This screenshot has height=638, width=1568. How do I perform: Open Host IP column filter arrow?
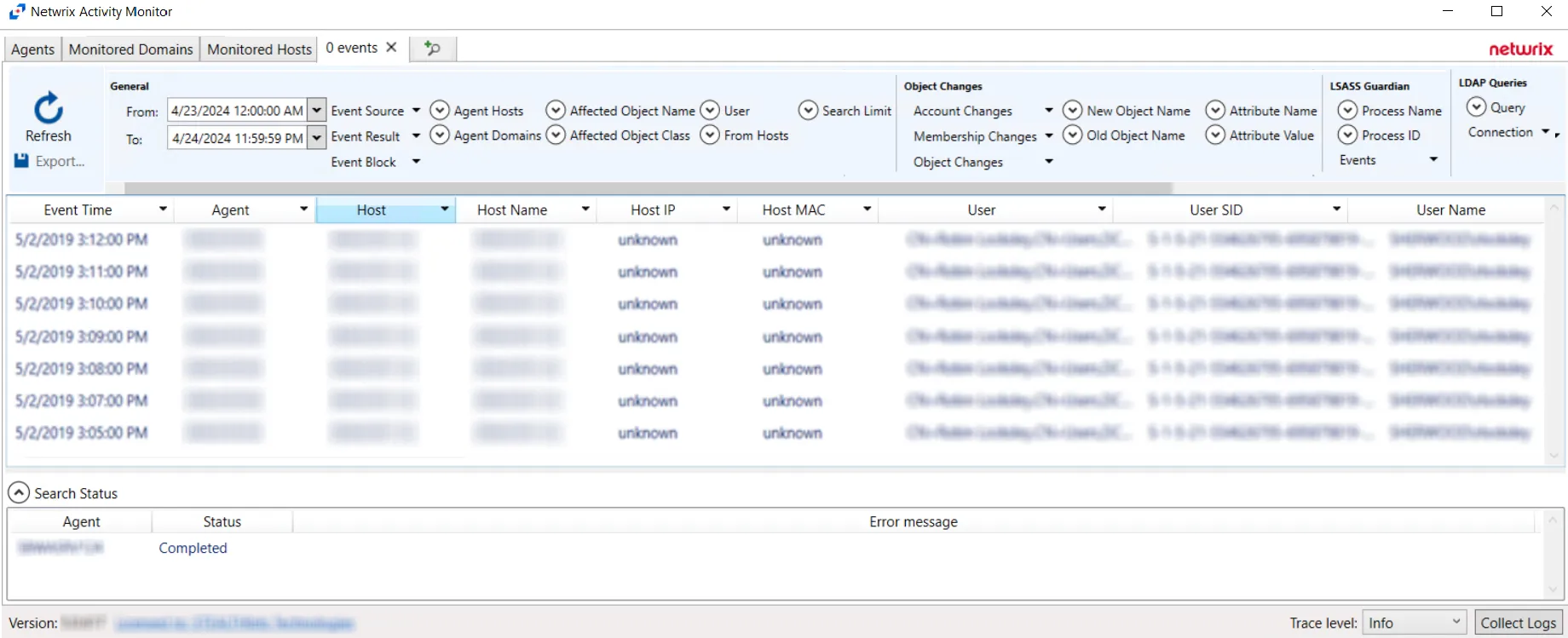(x=726, y=210)
